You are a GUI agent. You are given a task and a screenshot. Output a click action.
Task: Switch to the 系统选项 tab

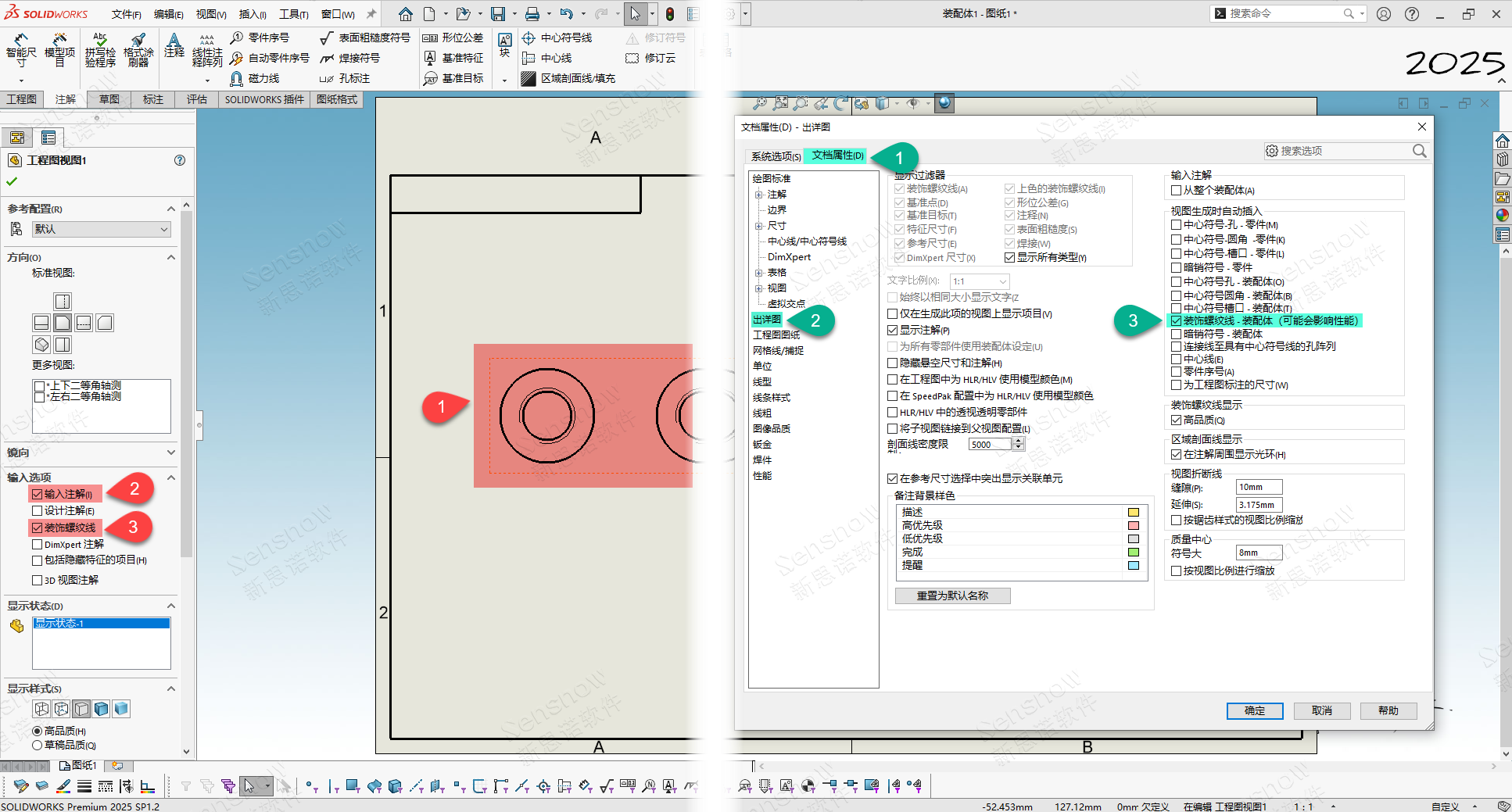click(775, 156)
